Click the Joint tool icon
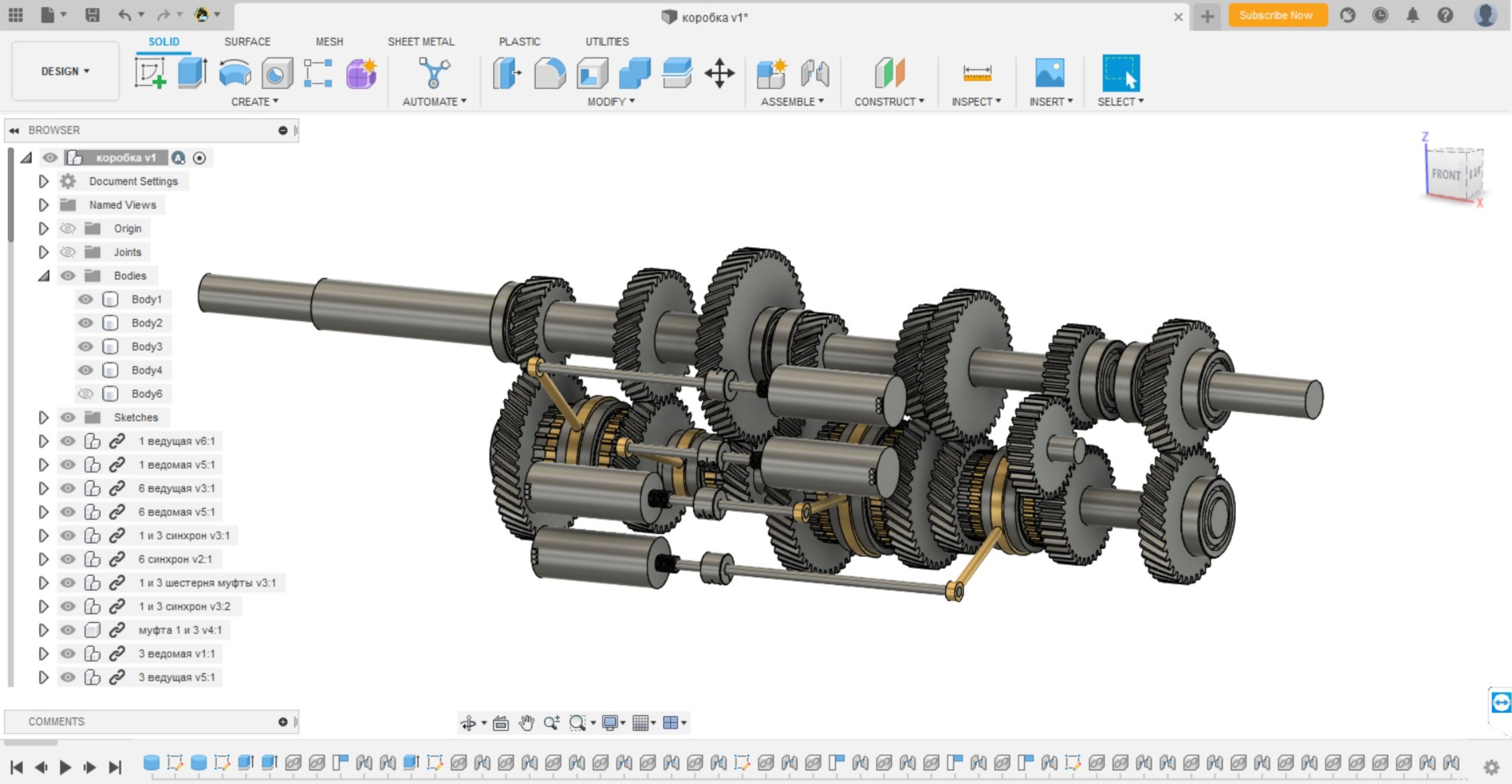This screenshot has width=1512, height=784. [x=815, y=73]
